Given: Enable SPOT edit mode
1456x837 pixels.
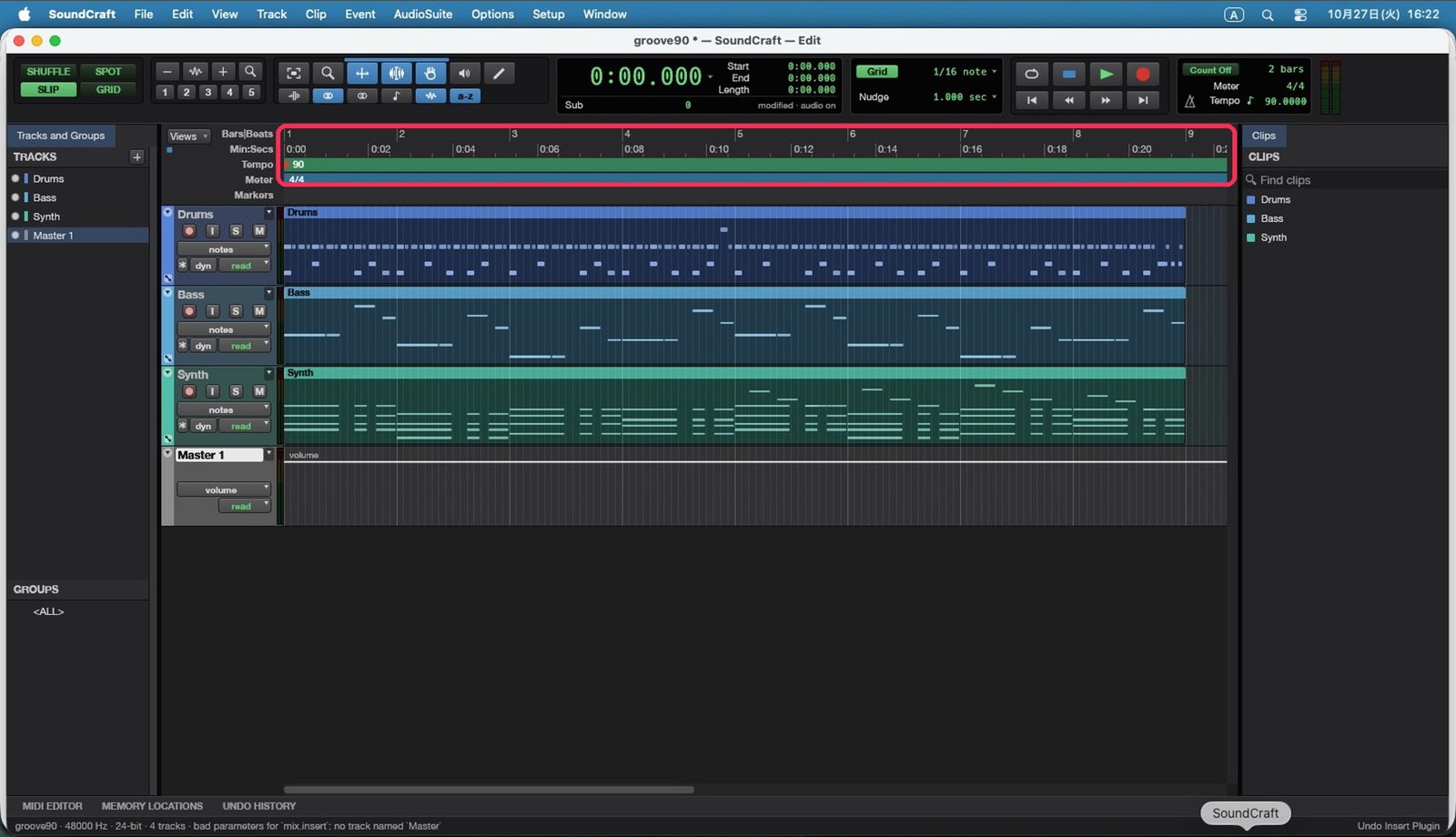Looking at the screenshot, I should [108, 72].
